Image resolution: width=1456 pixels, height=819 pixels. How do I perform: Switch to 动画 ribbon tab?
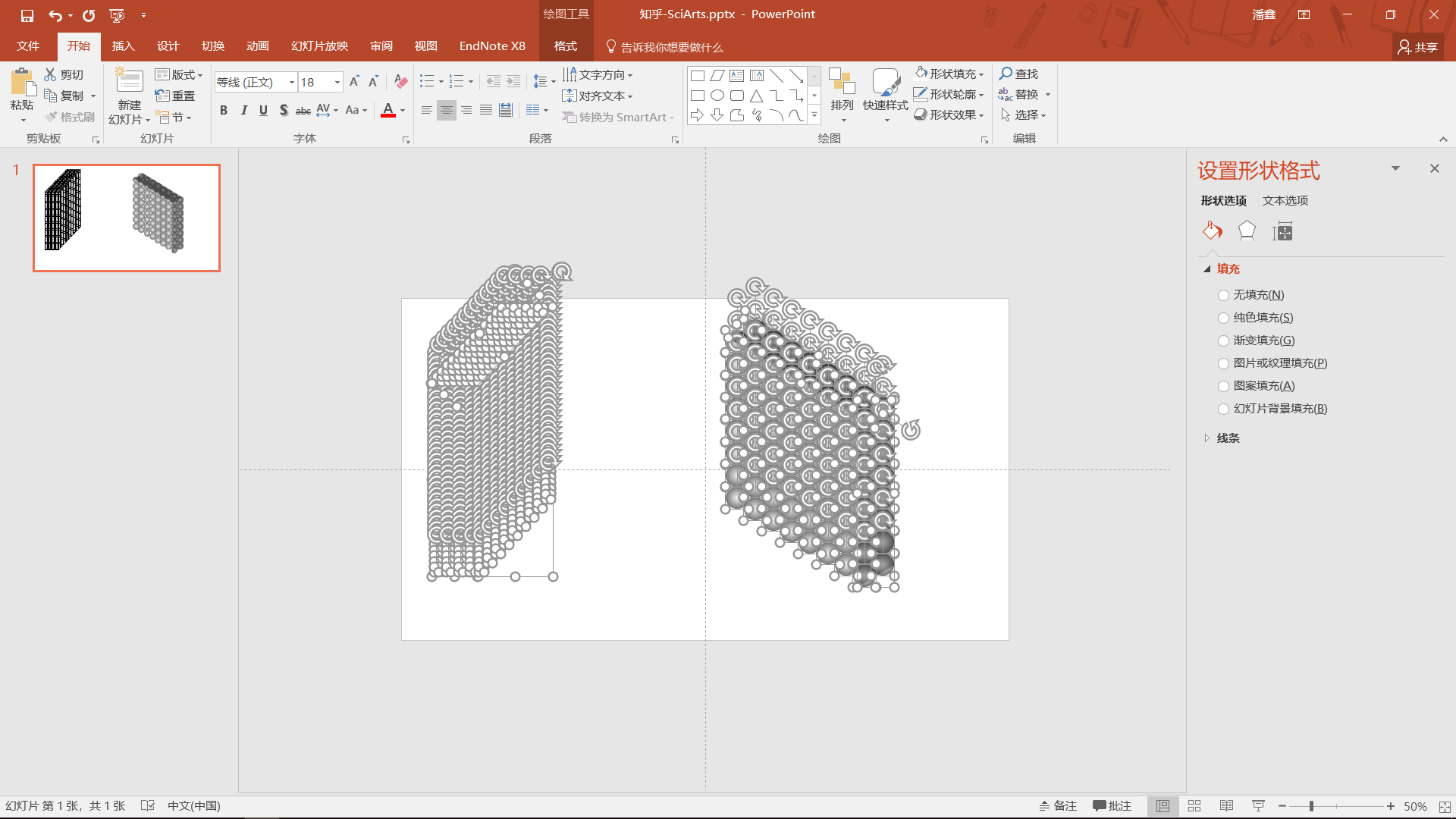pos(257,46)
